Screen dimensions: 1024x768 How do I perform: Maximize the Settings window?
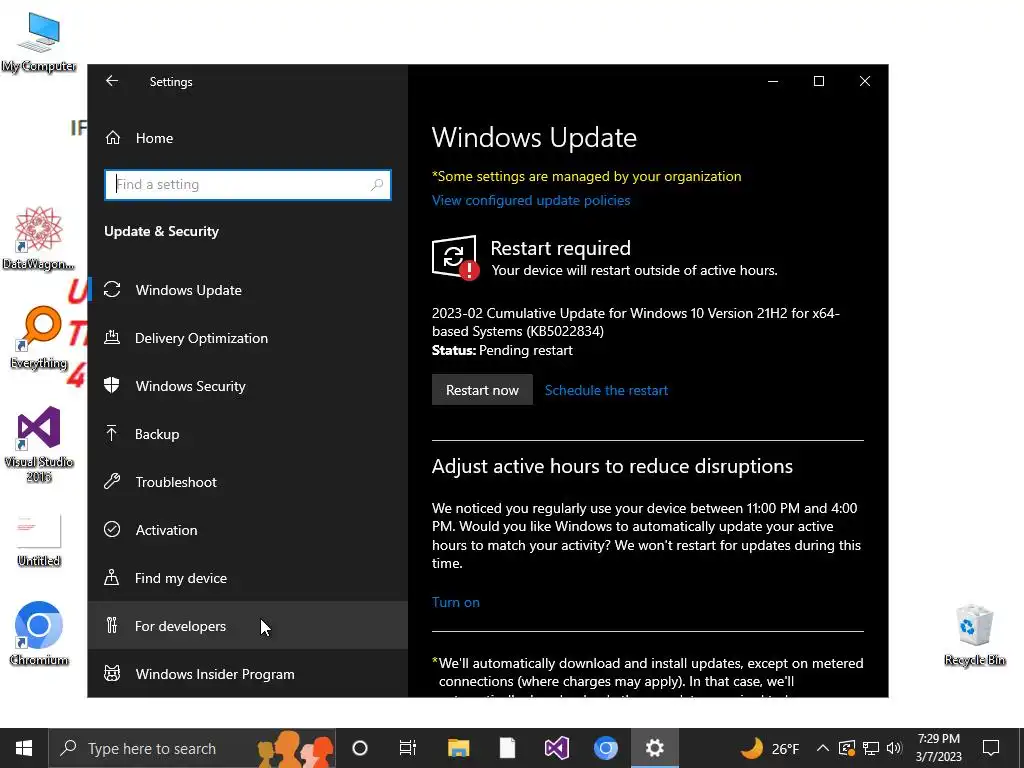[819, 81]
